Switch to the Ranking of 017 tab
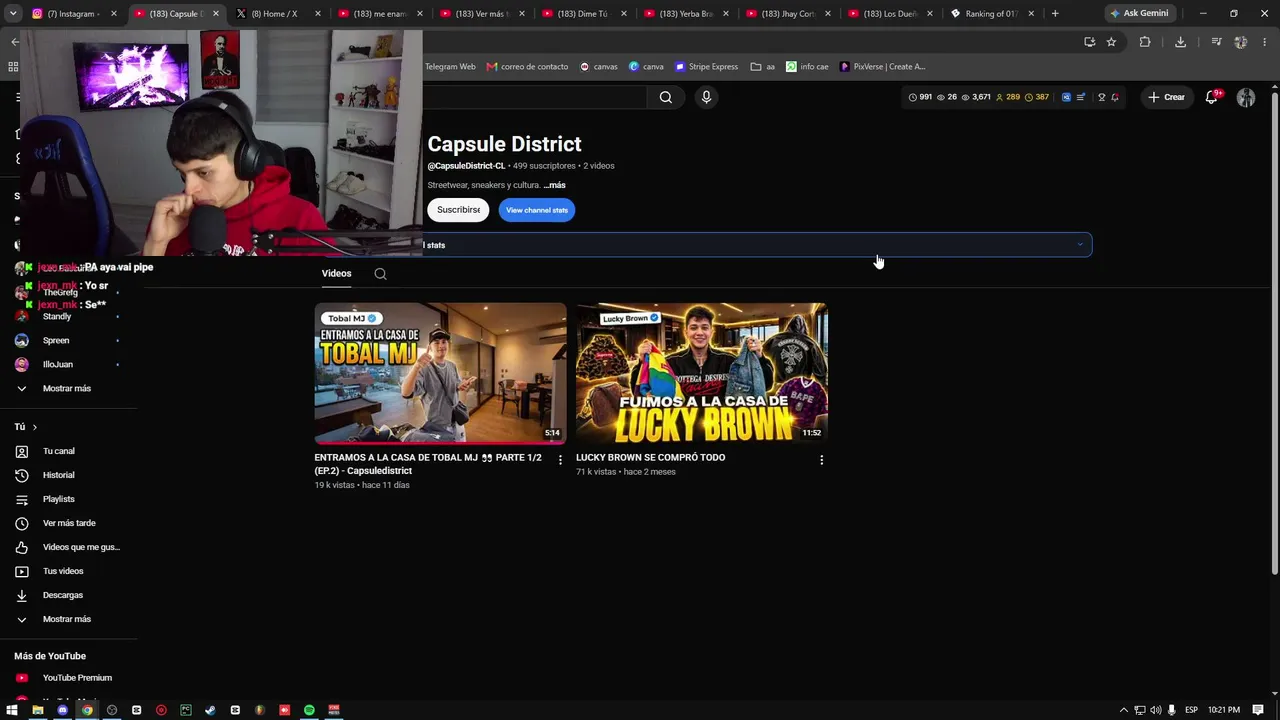1280x720 pixels. [x=991, y=14]
